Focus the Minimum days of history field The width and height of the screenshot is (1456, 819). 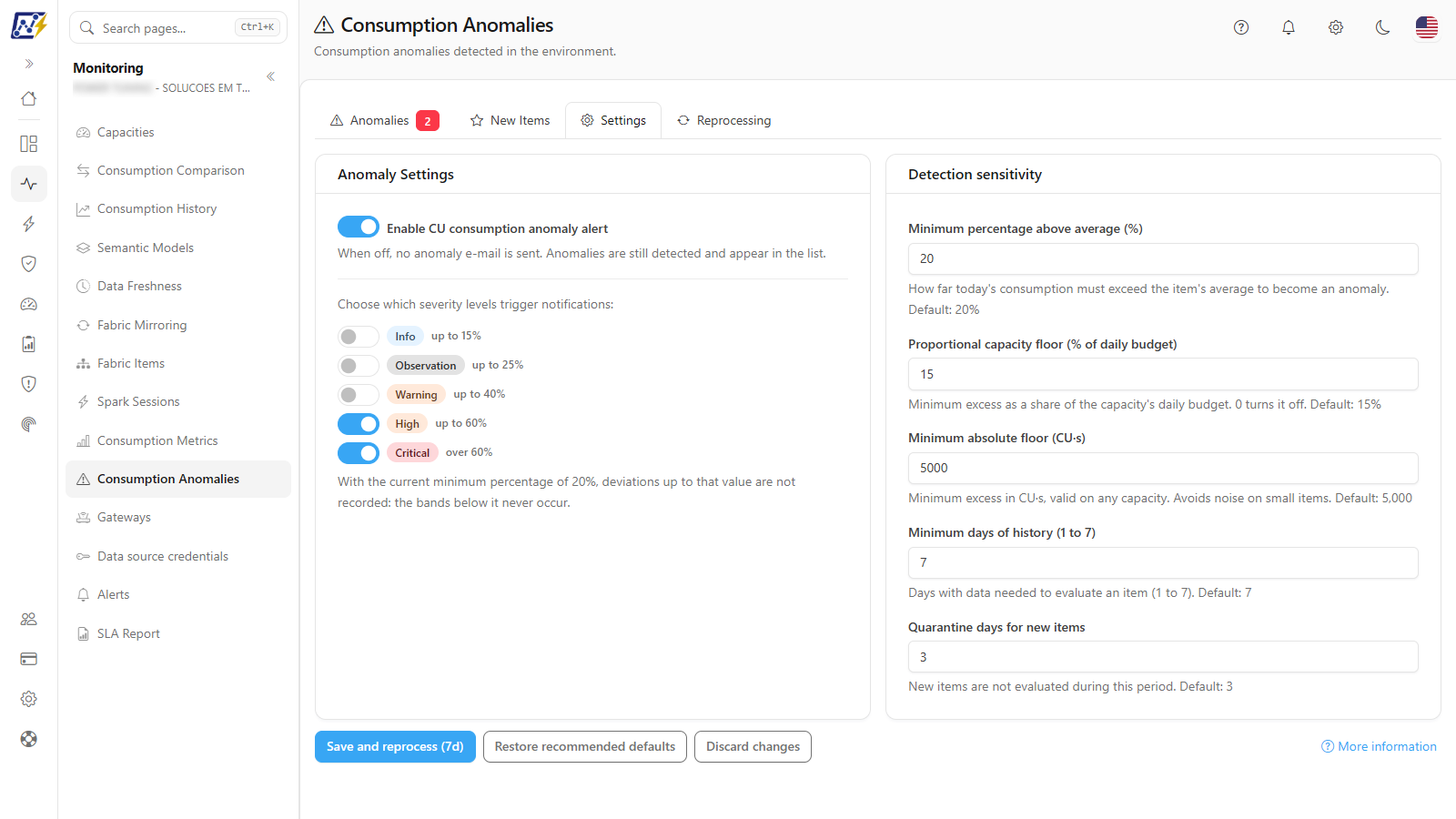coord(1163,562)
